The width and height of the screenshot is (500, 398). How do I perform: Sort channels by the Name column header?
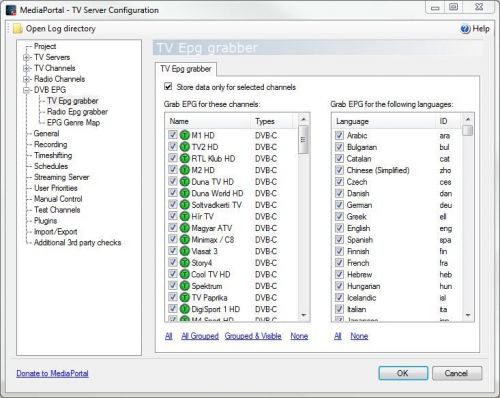click(208, 121)
